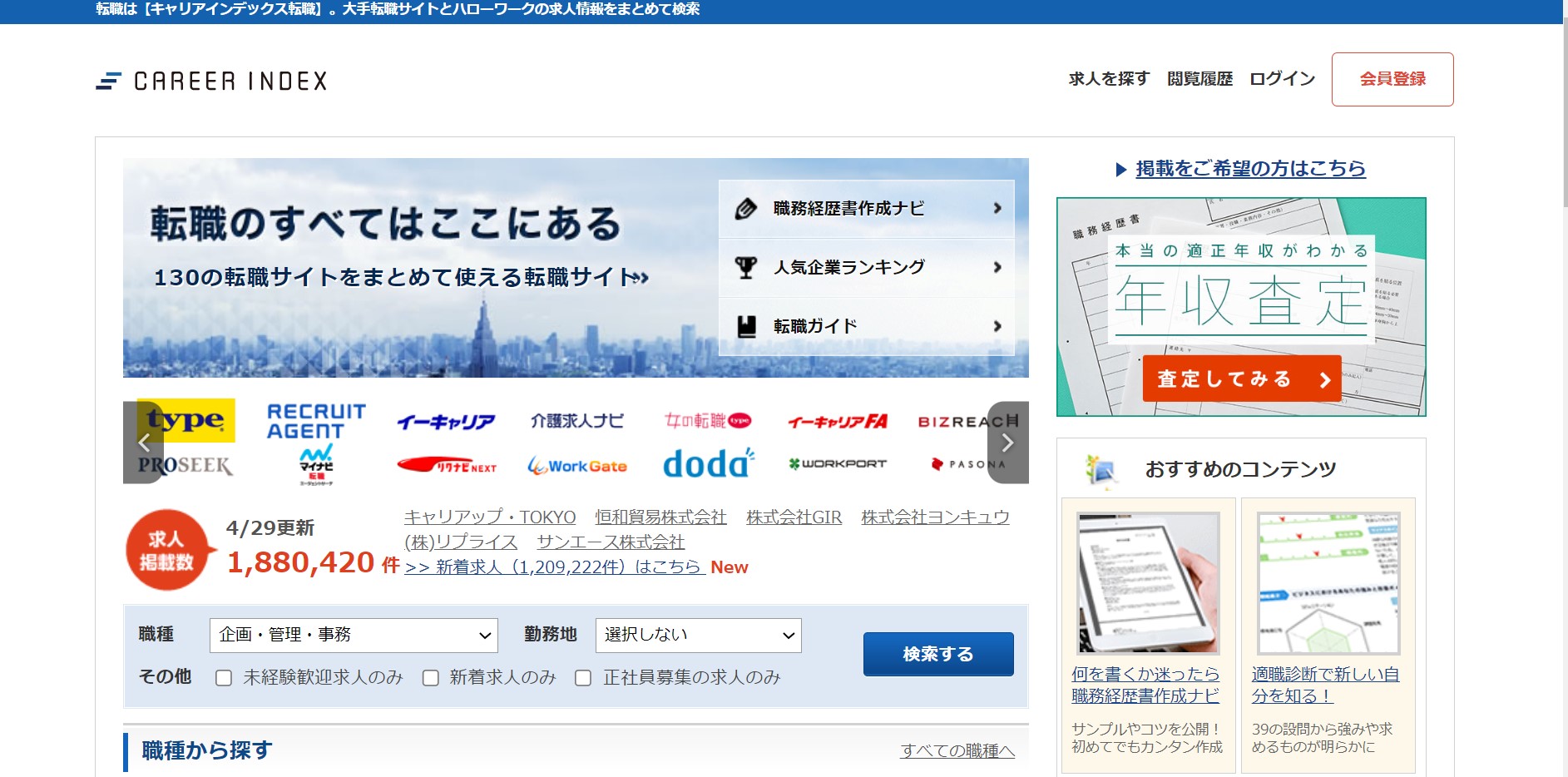Click the 検索する search button
This screenshot has width=1568, height=777.
[x=937, y=654]
